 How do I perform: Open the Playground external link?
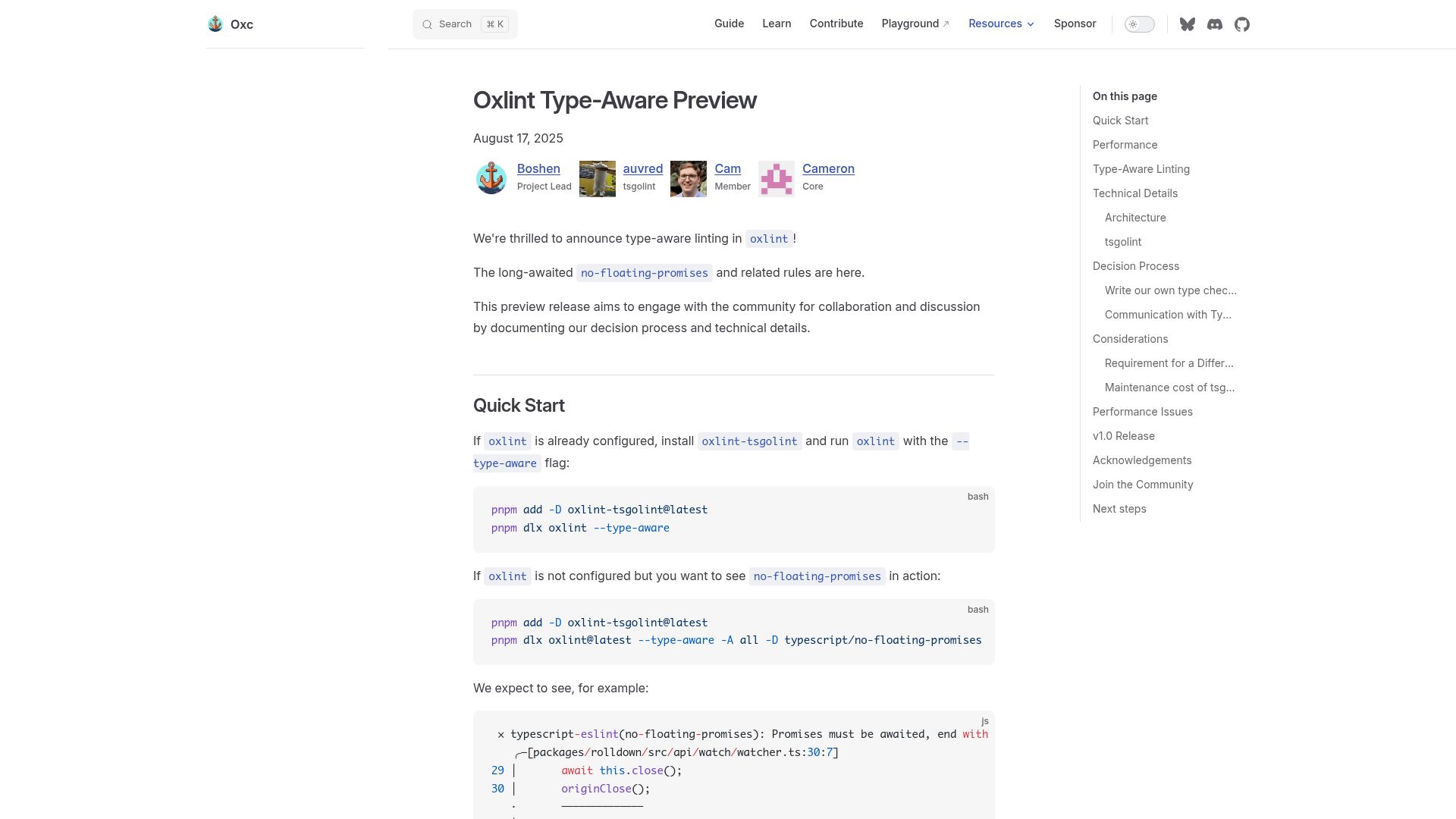915,24
